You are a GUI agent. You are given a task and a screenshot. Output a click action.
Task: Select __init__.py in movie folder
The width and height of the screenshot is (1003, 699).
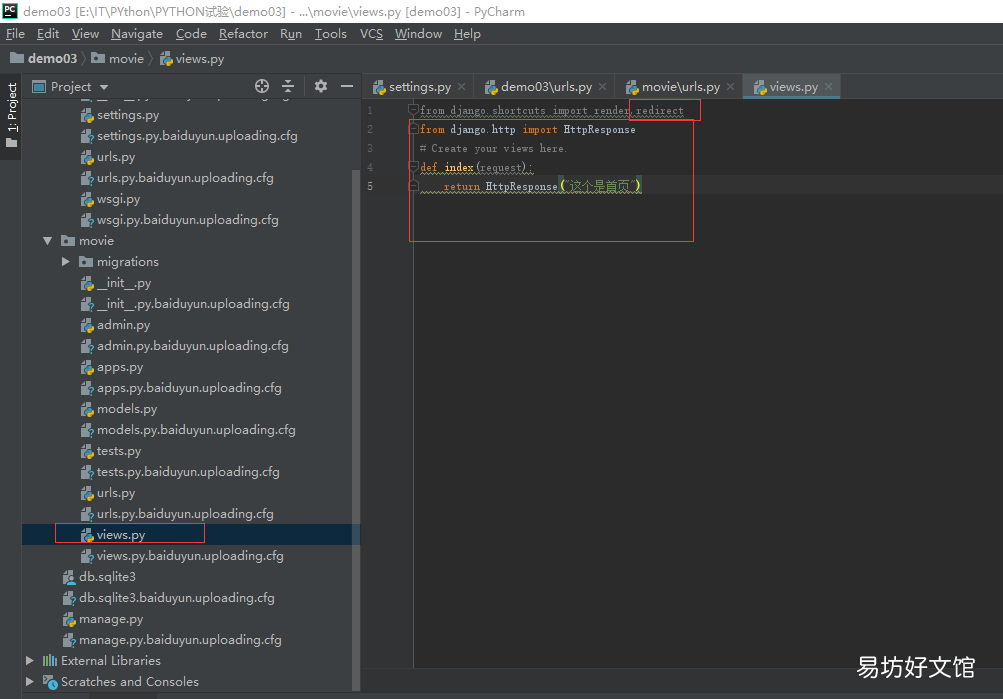pyautogui.click(x=116, y=283)
